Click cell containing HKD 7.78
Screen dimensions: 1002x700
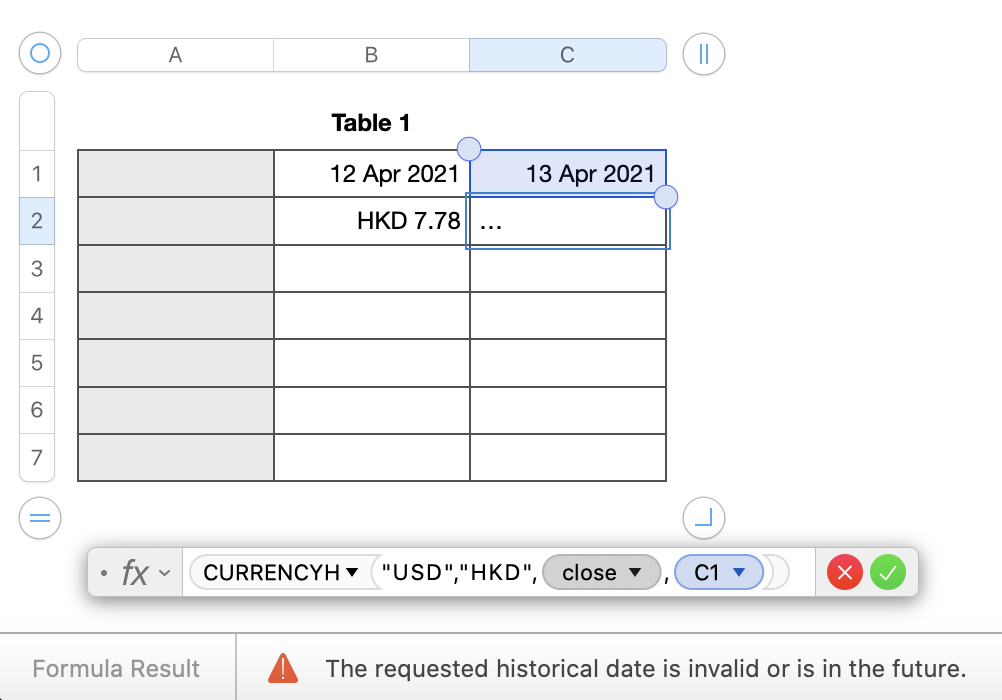371,221
